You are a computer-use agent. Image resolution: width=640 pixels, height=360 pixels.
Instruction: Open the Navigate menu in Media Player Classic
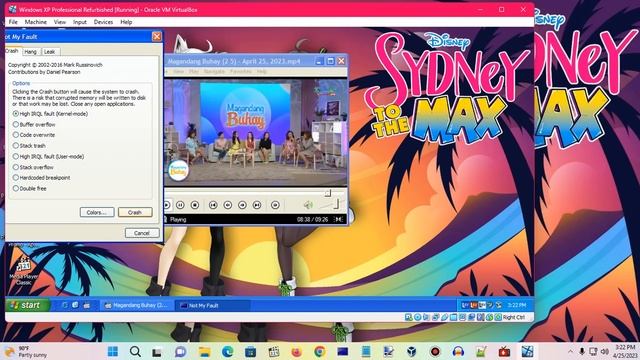coord(214,71)
